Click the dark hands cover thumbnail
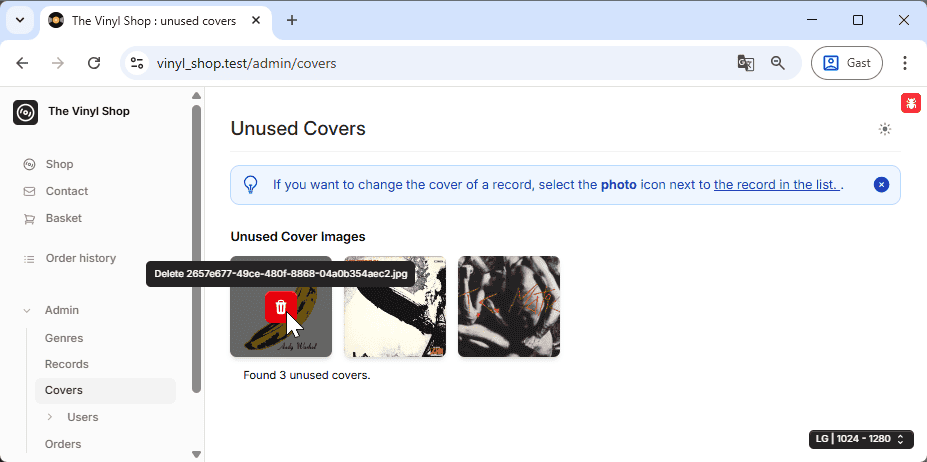Screen dimensions: 927x462 [x=509, y=306]
